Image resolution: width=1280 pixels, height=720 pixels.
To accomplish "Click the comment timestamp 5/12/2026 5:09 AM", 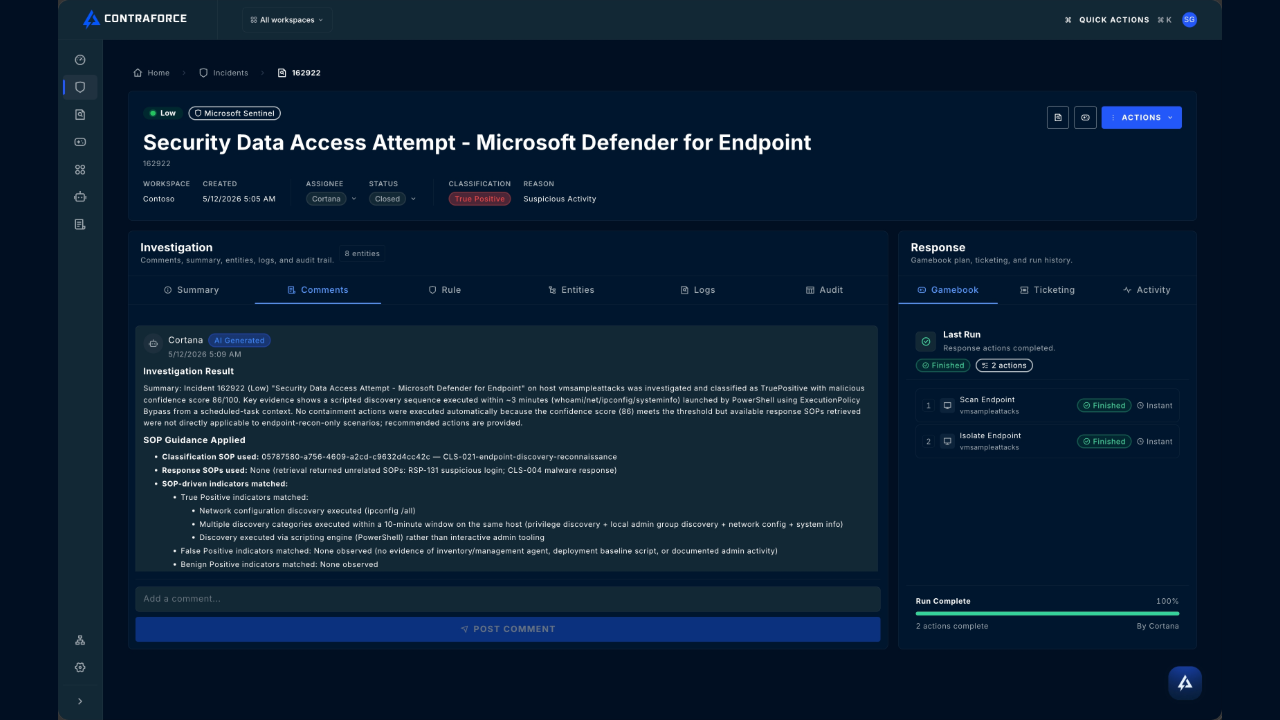I will (205, 354).
